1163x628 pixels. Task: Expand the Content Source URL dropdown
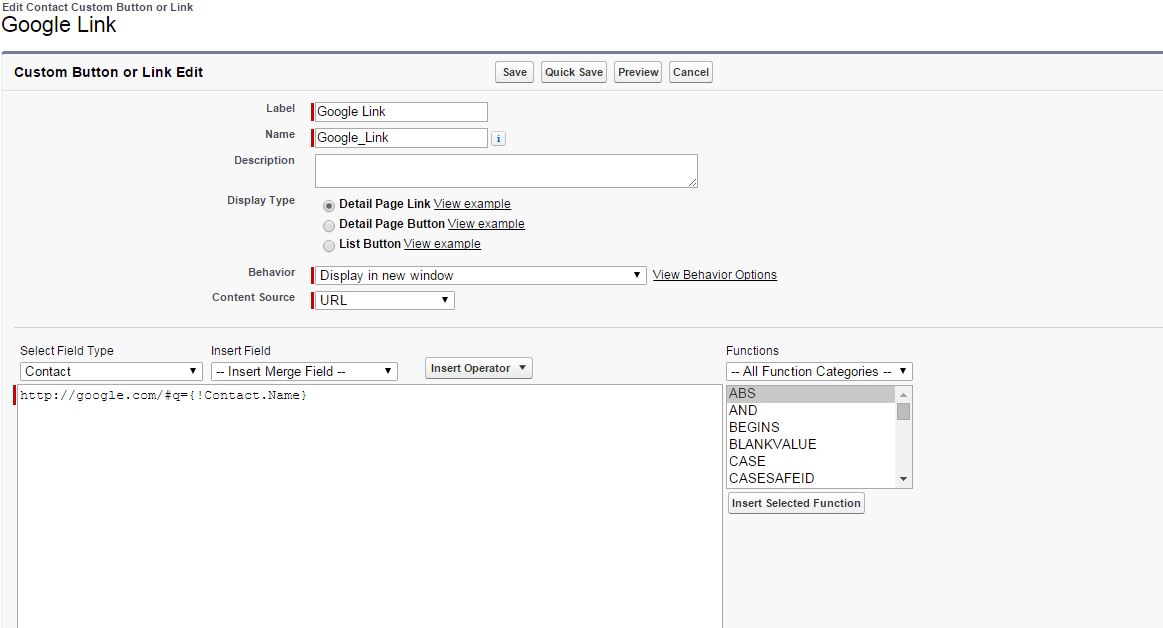pos(385,300)
